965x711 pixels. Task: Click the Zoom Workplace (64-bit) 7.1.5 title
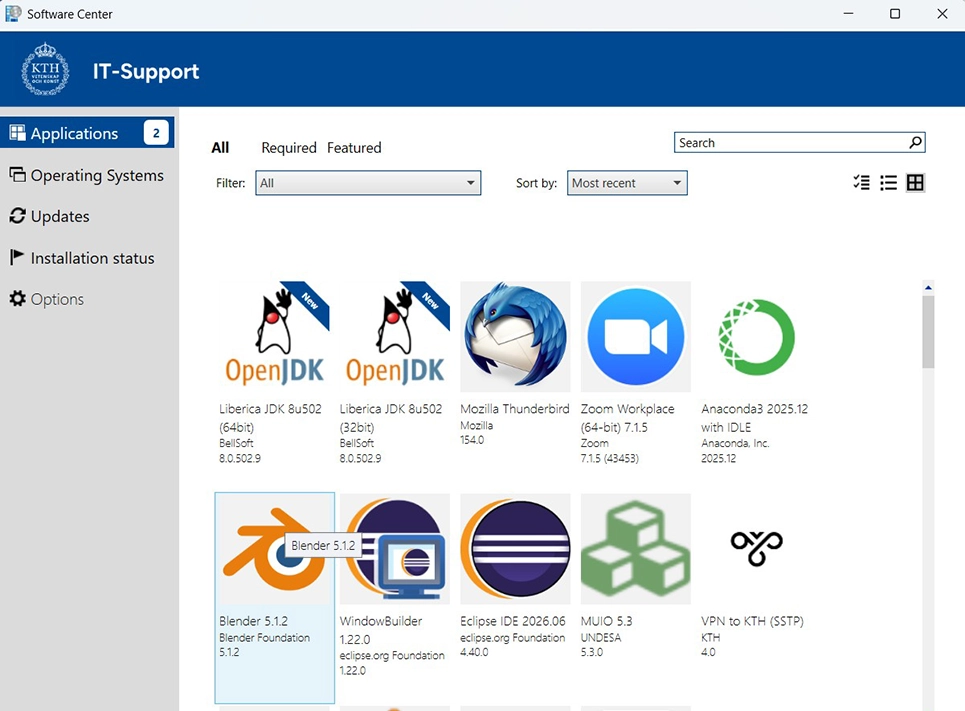[x=627, y=418]
